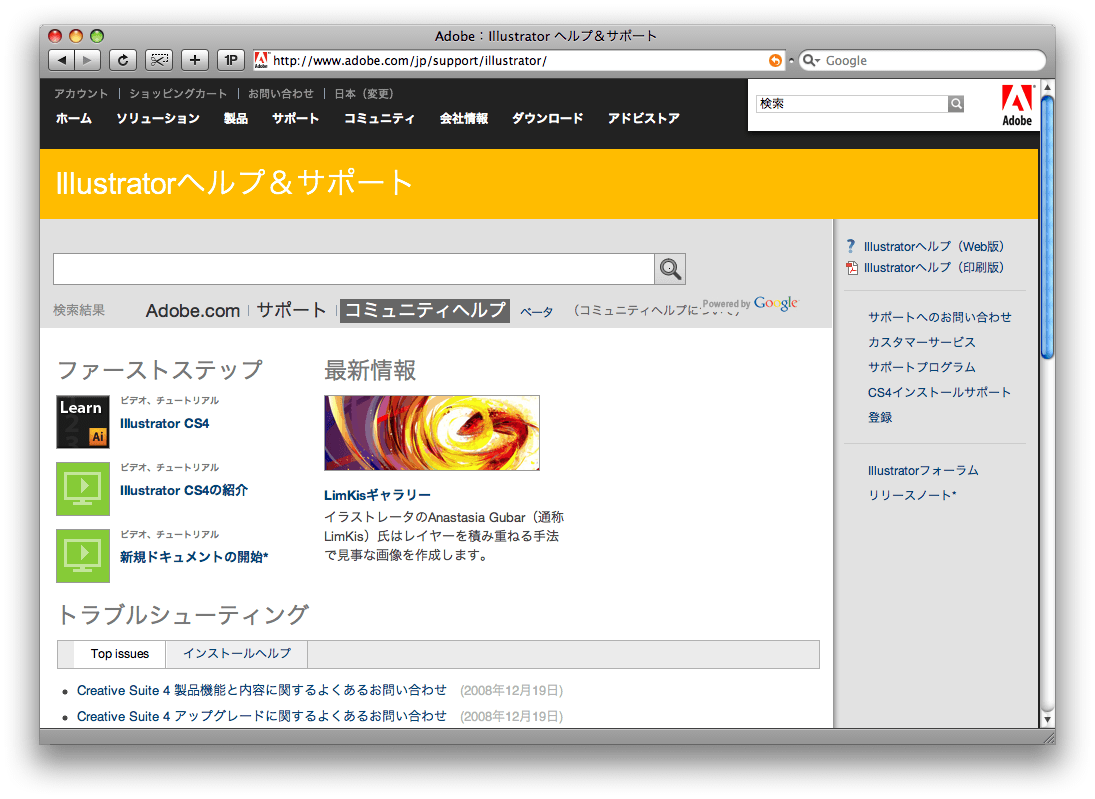Open the サポート navigation menu
Viewport: 1095px width, 799px height.
[295, 119]
